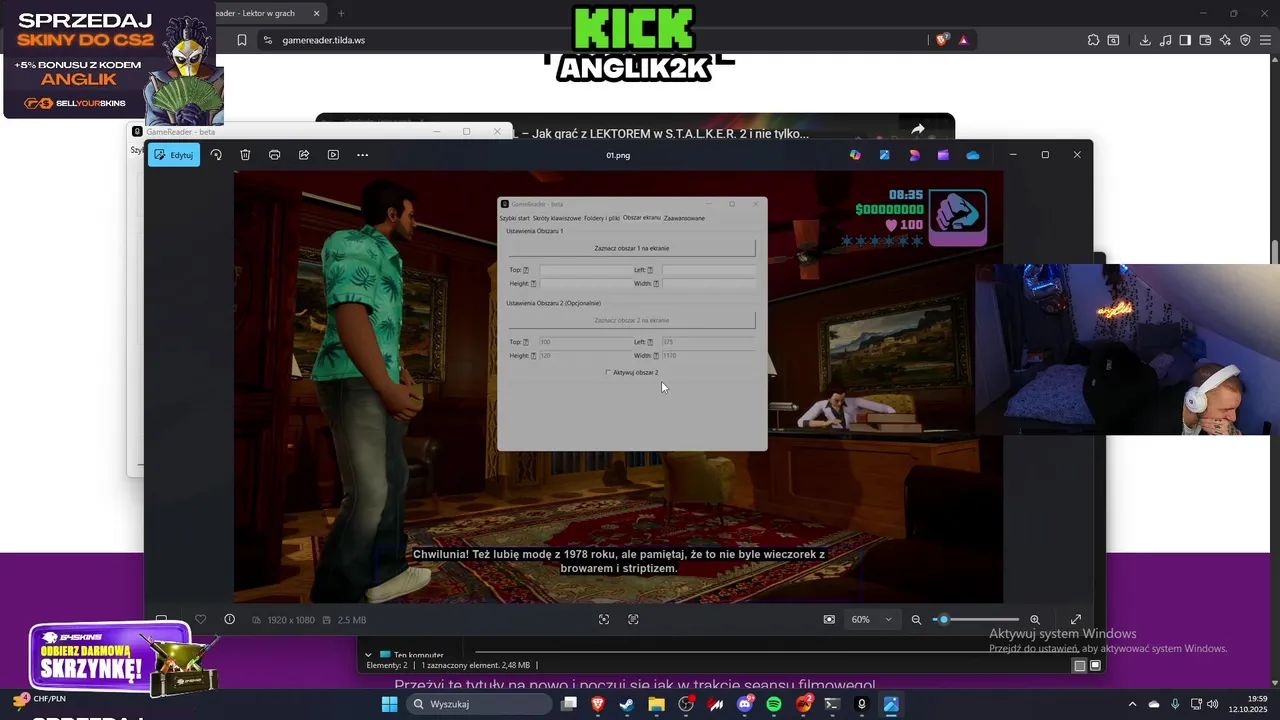The width and height of the screenshot is (1280, 720).
Task: Open the Brave wallet icon
Action: pyautogui.click(x=1205, y=40)
